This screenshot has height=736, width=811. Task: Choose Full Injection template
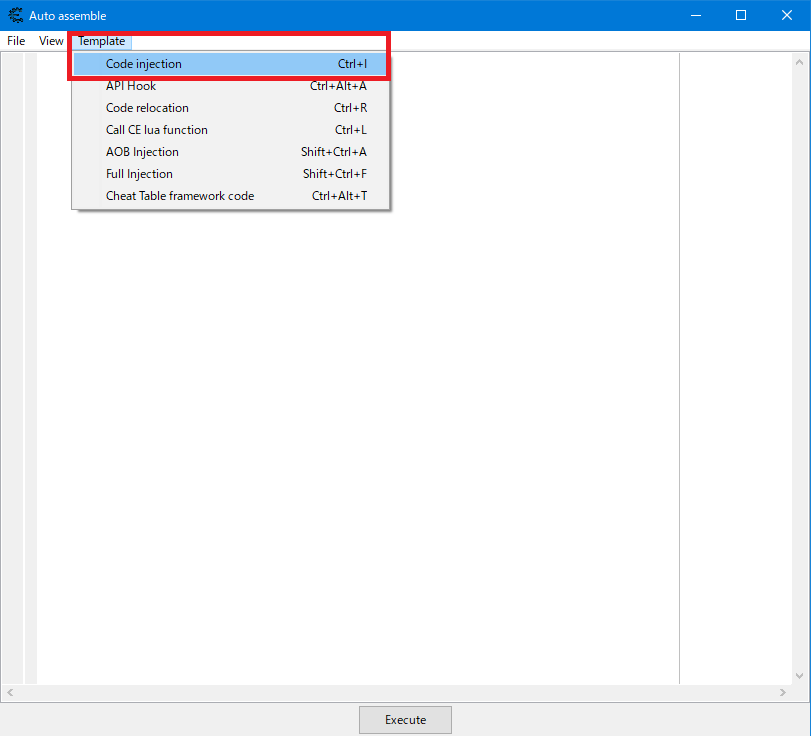[230, 174]
